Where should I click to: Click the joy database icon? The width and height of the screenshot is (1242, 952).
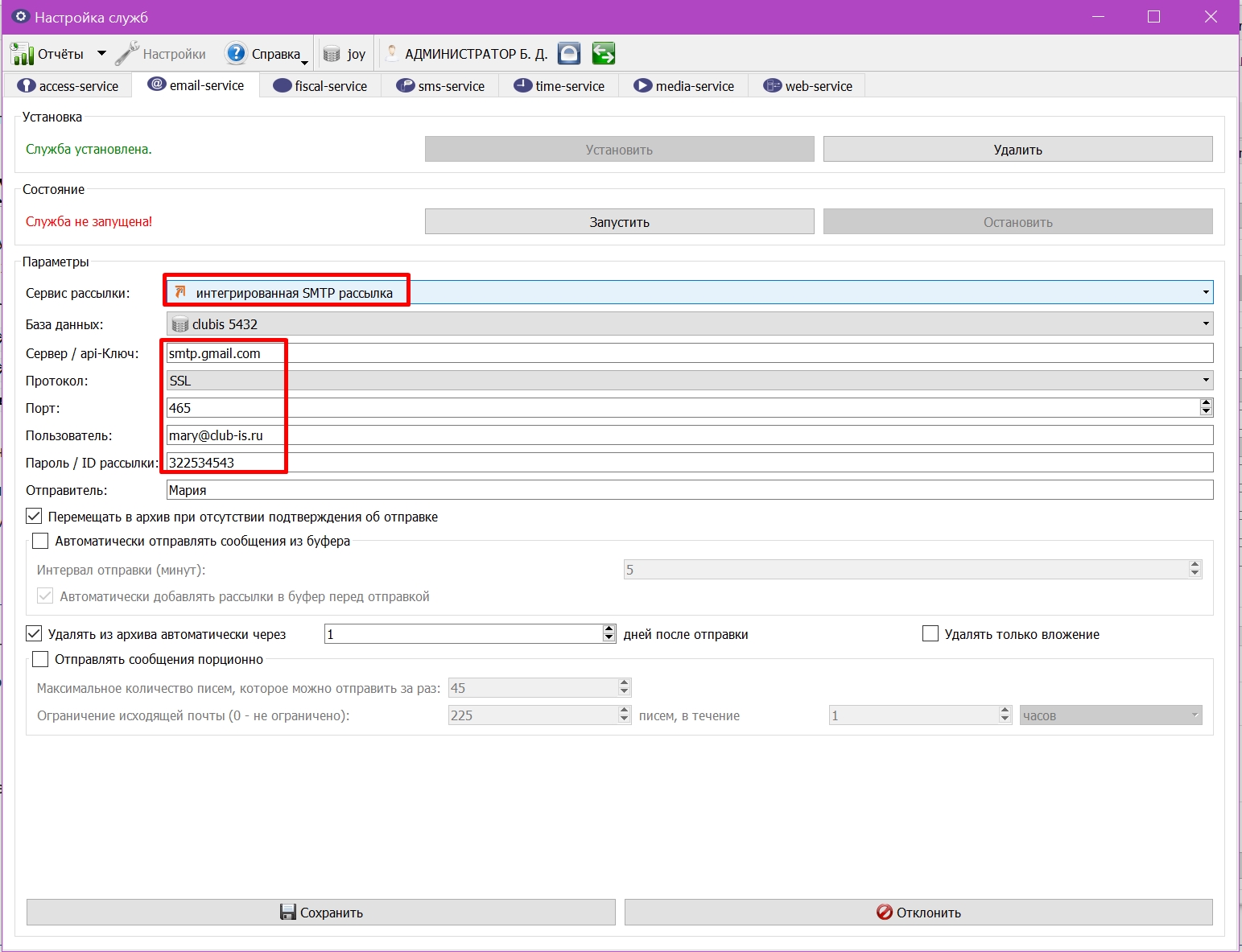tap(344, 54)
